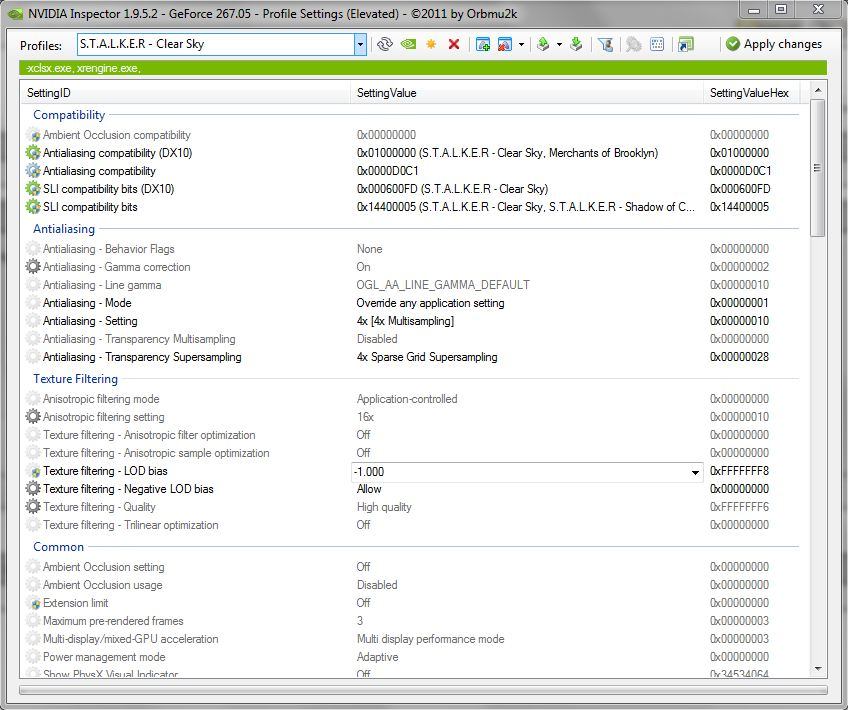This screenshot has height=710, width=848.
Task: Refresh the current profile settings
Action: (385, 44)
